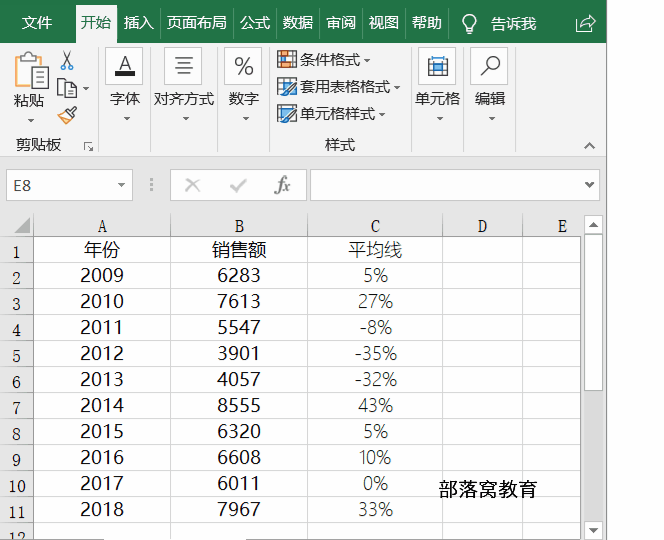Open the 编辑 editing search icon

489,67
